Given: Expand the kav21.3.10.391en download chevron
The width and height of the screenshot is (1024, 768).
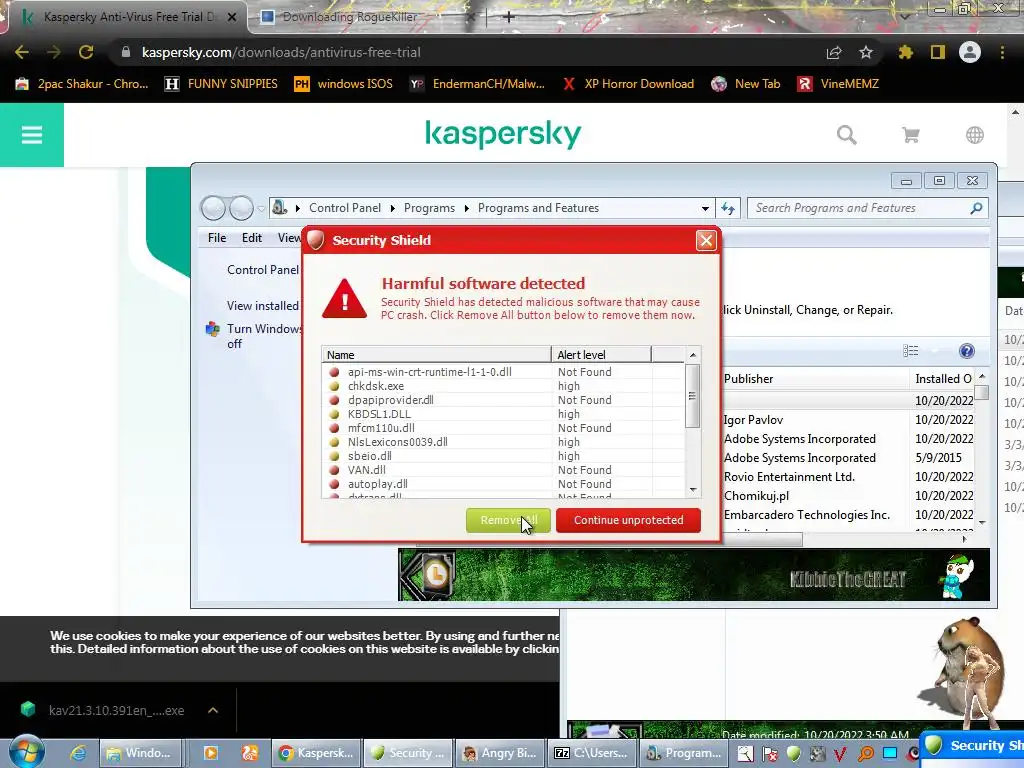Looking at the screenshot, I should coord(213,710).
